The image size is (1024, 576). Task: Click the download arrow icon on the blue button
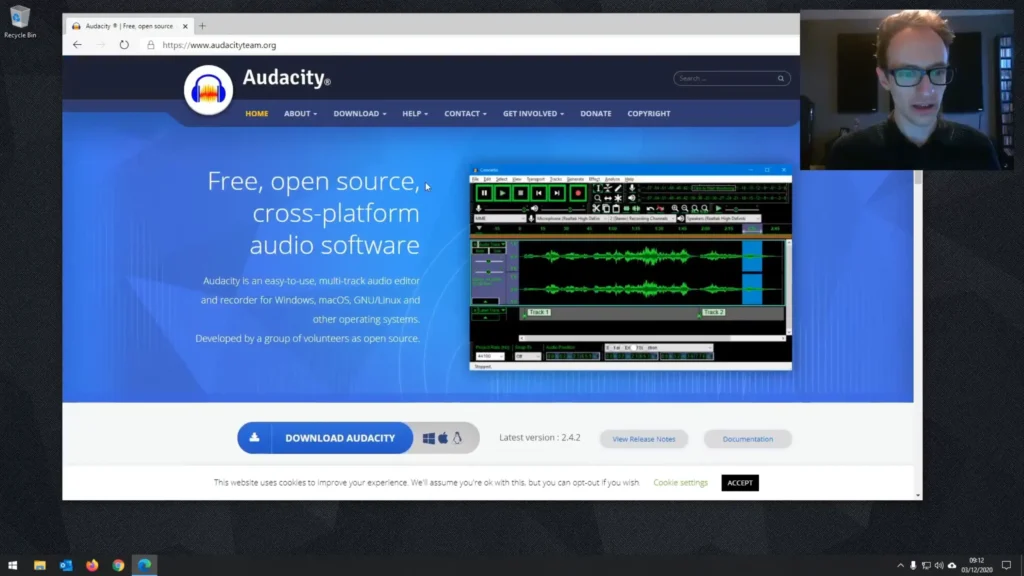click(x=255, y=438)
